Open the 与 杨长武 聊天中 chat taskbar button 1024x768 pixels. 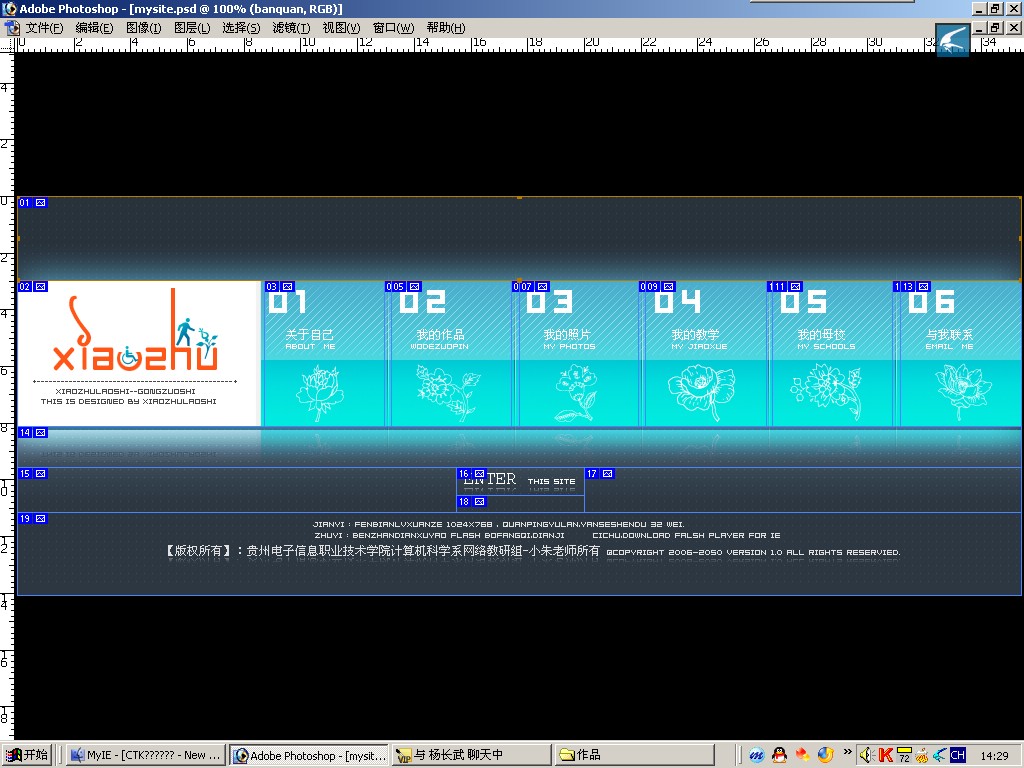[472, 755]
